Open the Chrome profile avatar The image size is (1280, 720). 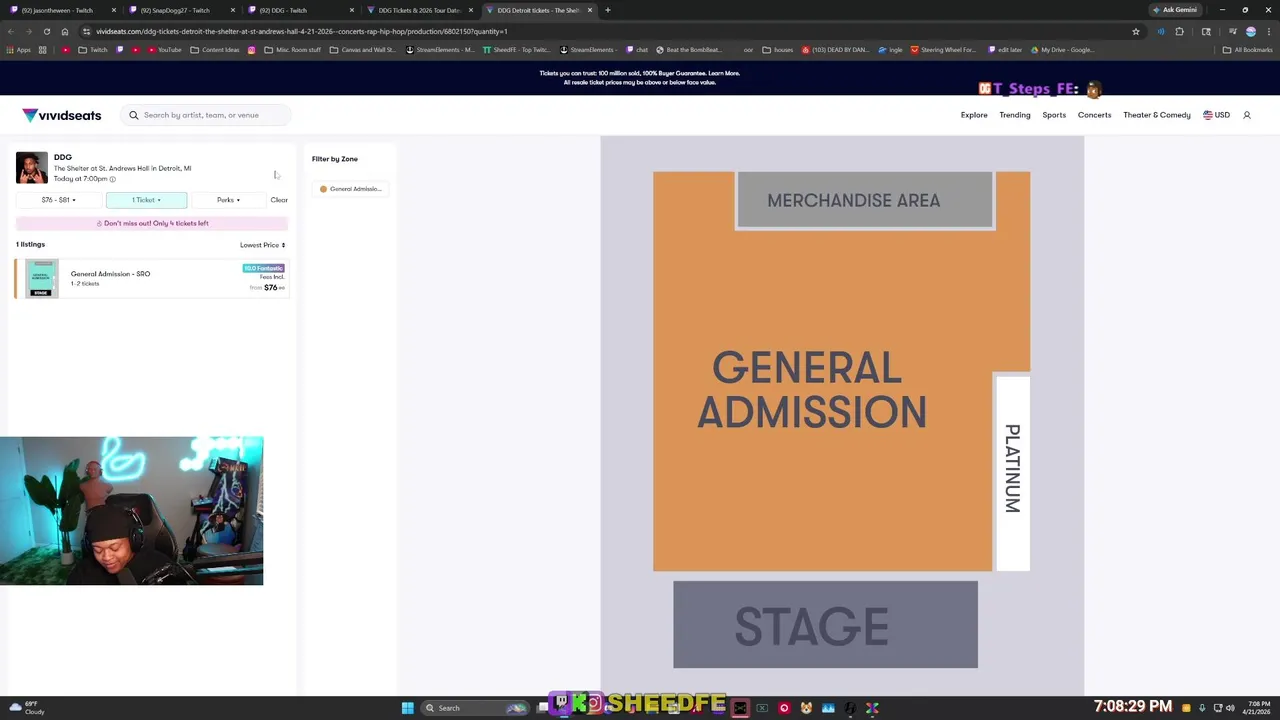tap(1250, 31)
